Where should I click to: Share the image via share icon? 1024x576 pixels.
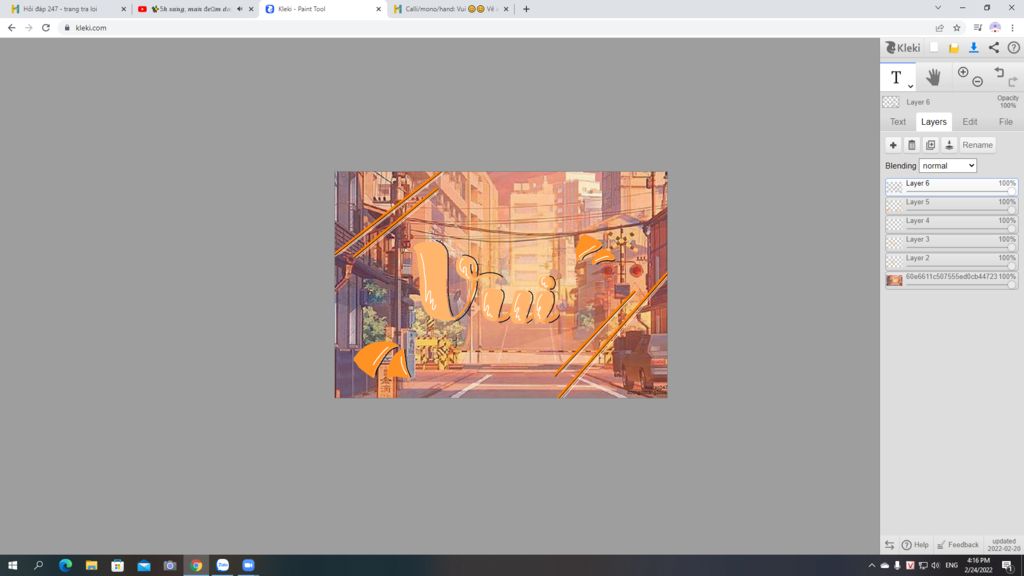point(993,48)
